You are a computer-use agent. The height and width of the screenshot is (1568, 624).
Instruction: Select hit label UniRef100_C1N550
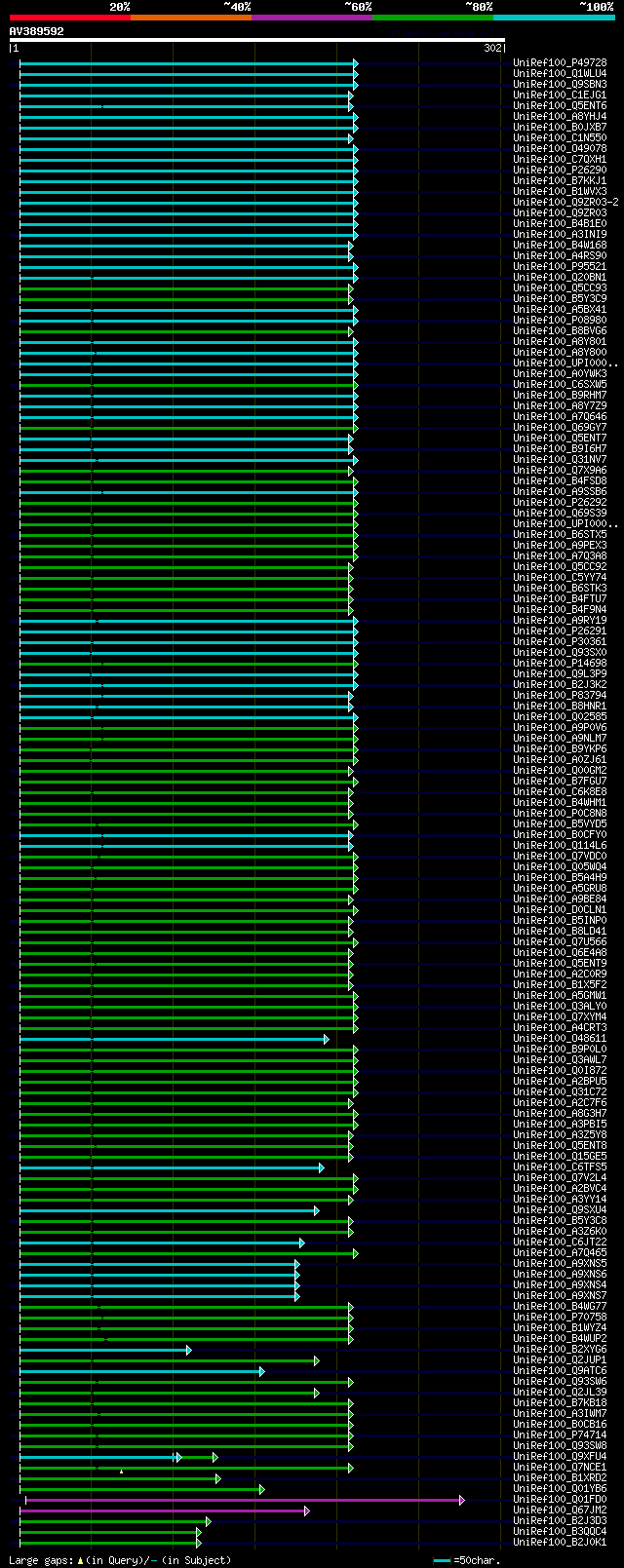[560, 137]
